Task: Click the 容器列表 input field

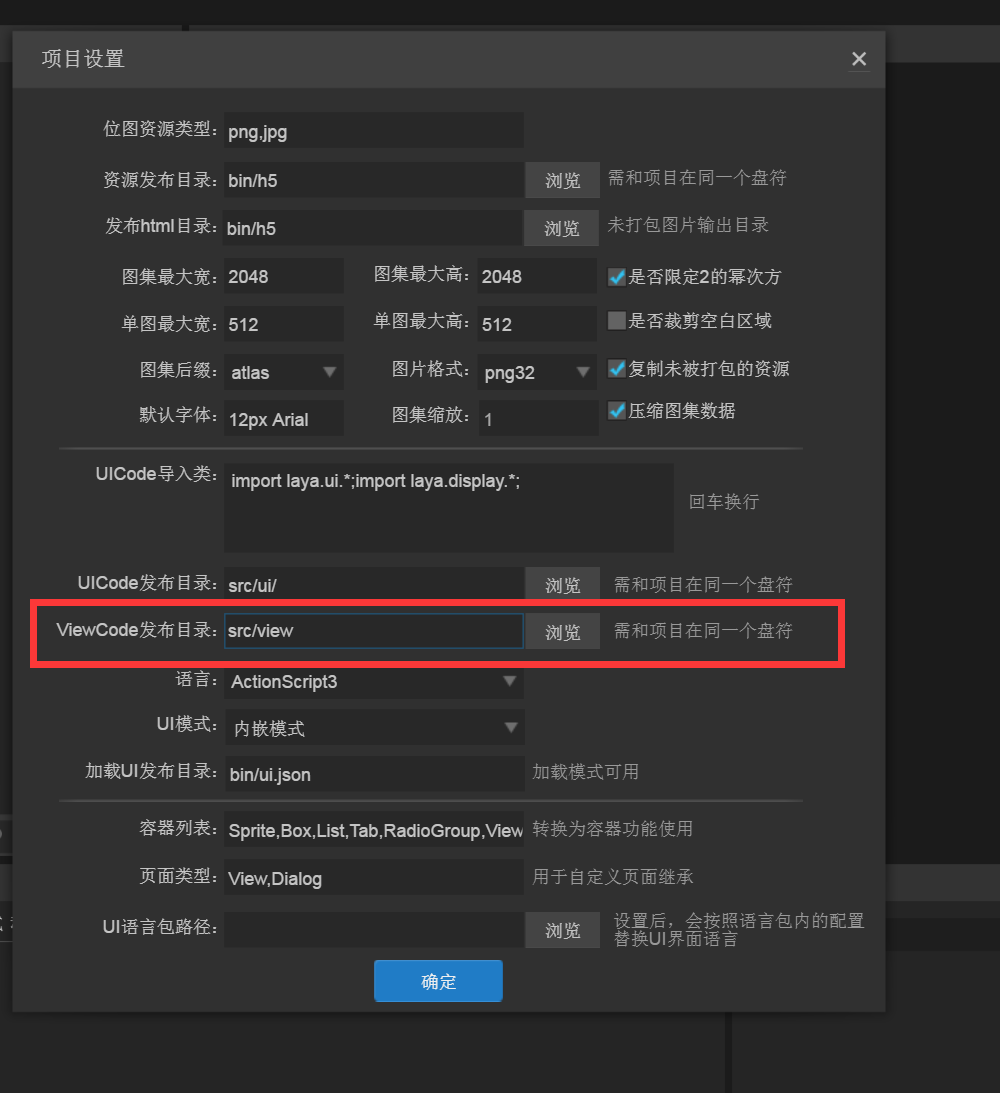Action: coord(374,830)
